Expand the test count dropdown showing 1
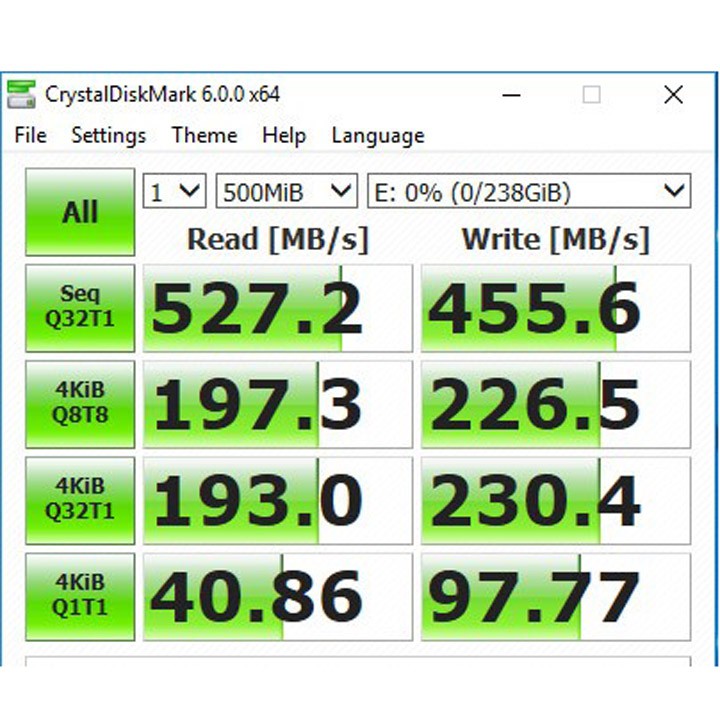720x720 pixels. [176, 191]
